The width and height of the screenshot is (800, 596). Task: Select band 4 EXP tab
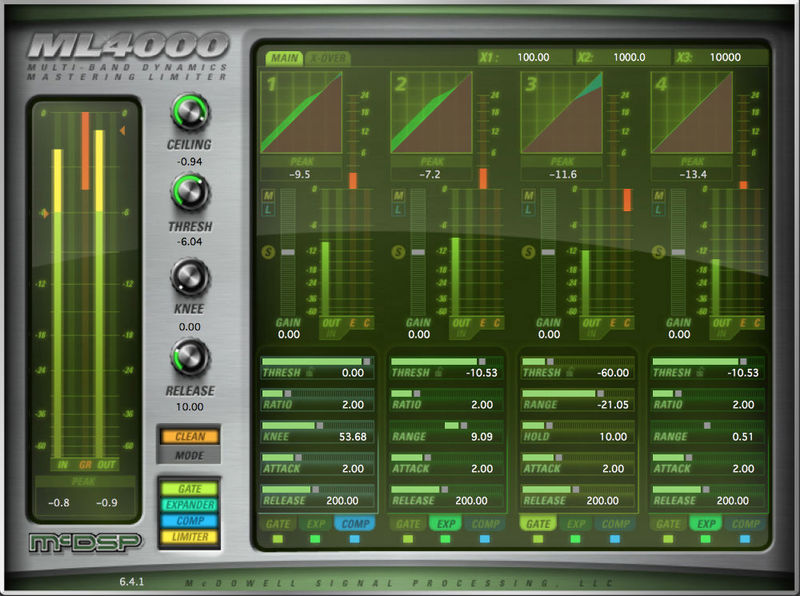(x=706, y=524)
